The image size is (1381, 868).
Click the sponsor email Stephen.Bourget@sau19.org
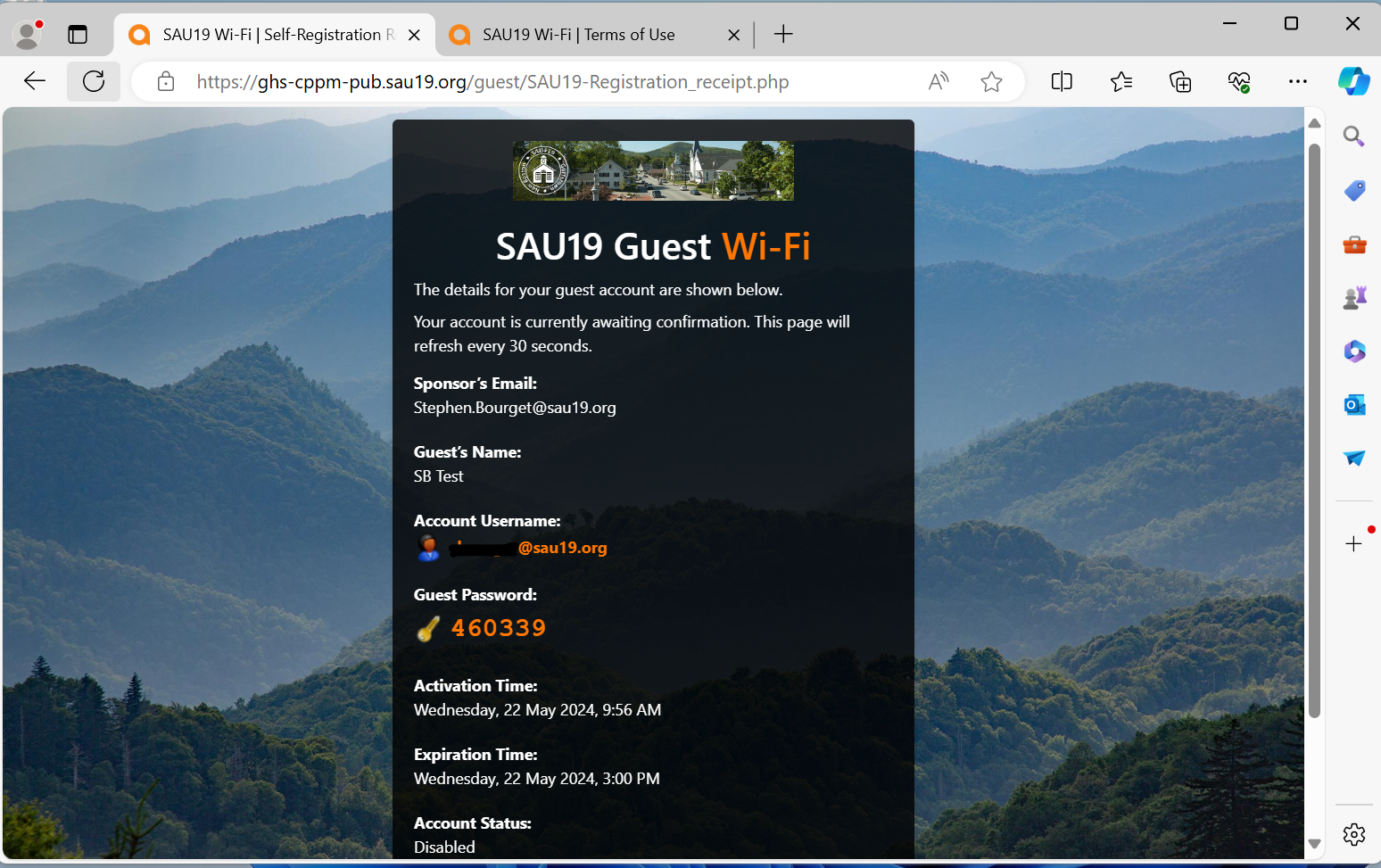click(x=515, y=408)
